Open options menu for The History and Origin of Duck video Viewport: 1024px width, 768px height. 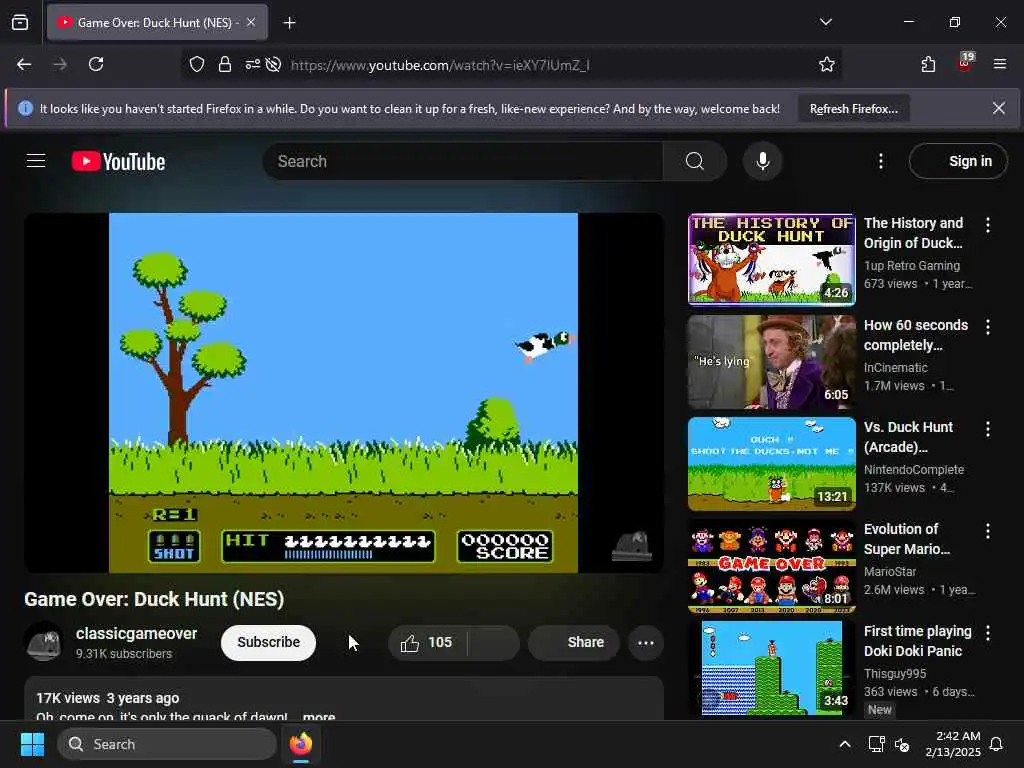click(x=987, y=225)
